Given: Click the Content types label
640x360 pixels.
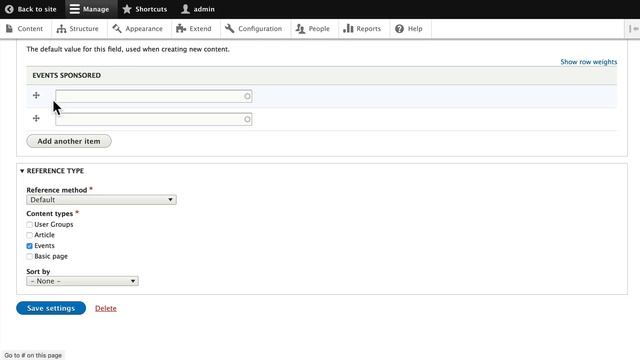Looking at the screenshot, I should point(50,214).
